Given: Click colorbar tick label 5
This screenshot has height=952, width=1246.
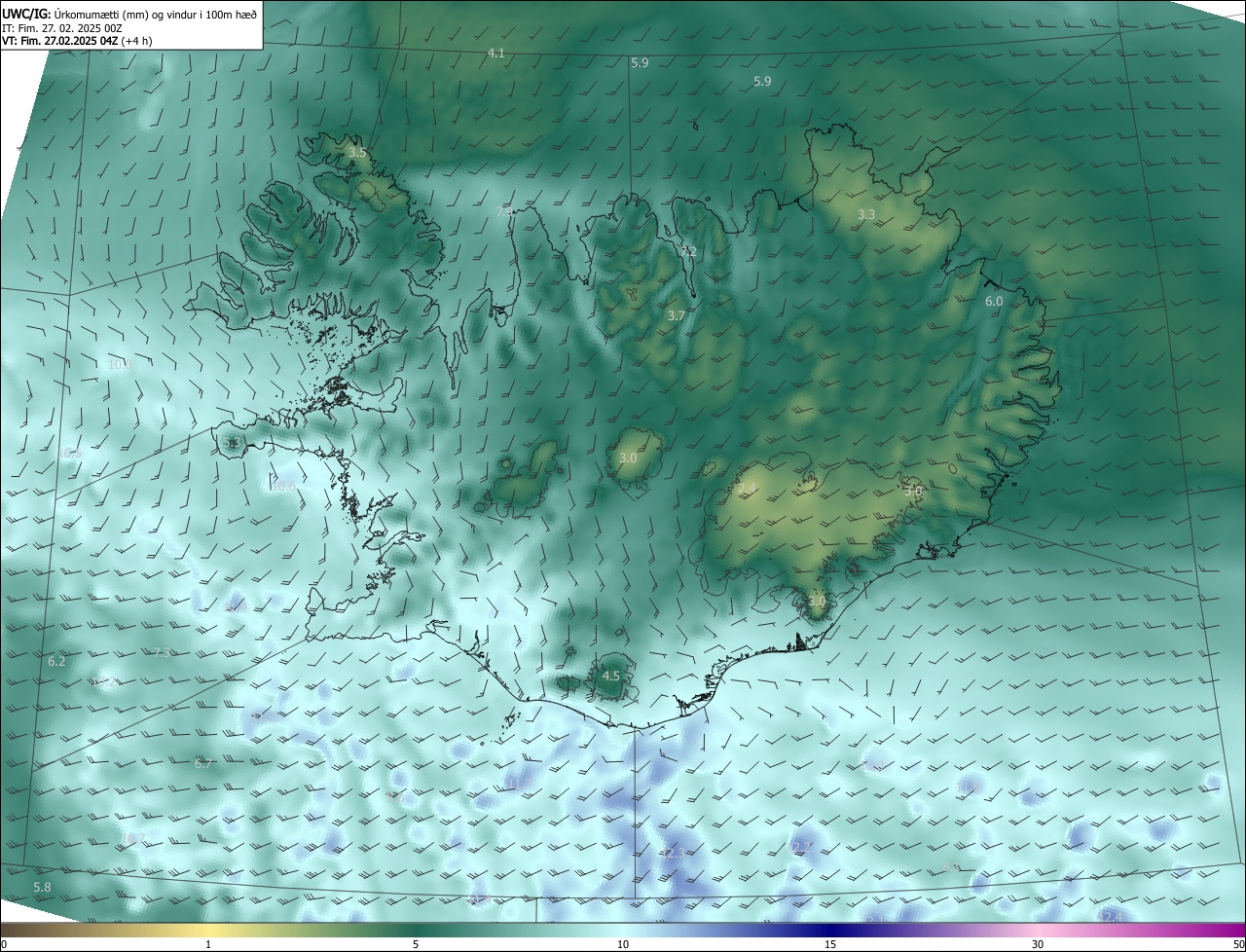Looking at the screenshot, I should coord(416,944).
